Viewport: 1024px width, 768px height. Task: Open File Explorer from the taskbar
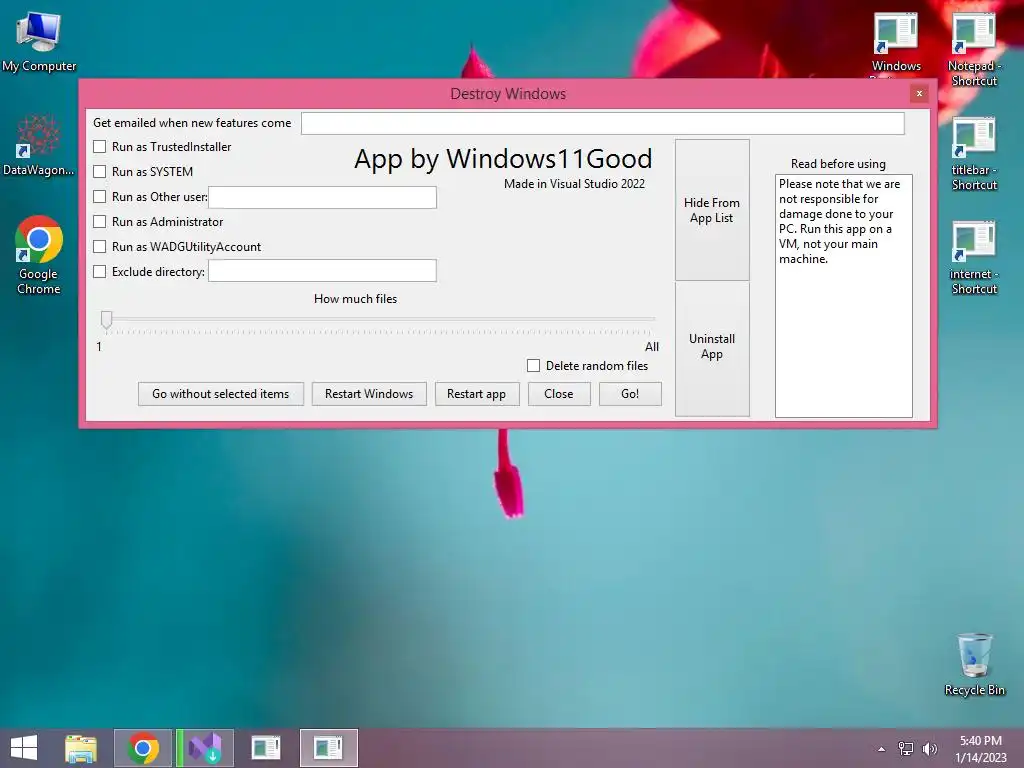[81, 748]
